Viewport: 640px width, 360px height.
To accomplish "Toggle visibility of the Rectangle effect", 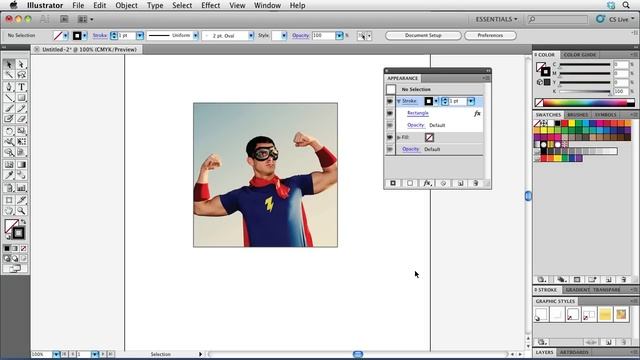I will tap(390, 113).
